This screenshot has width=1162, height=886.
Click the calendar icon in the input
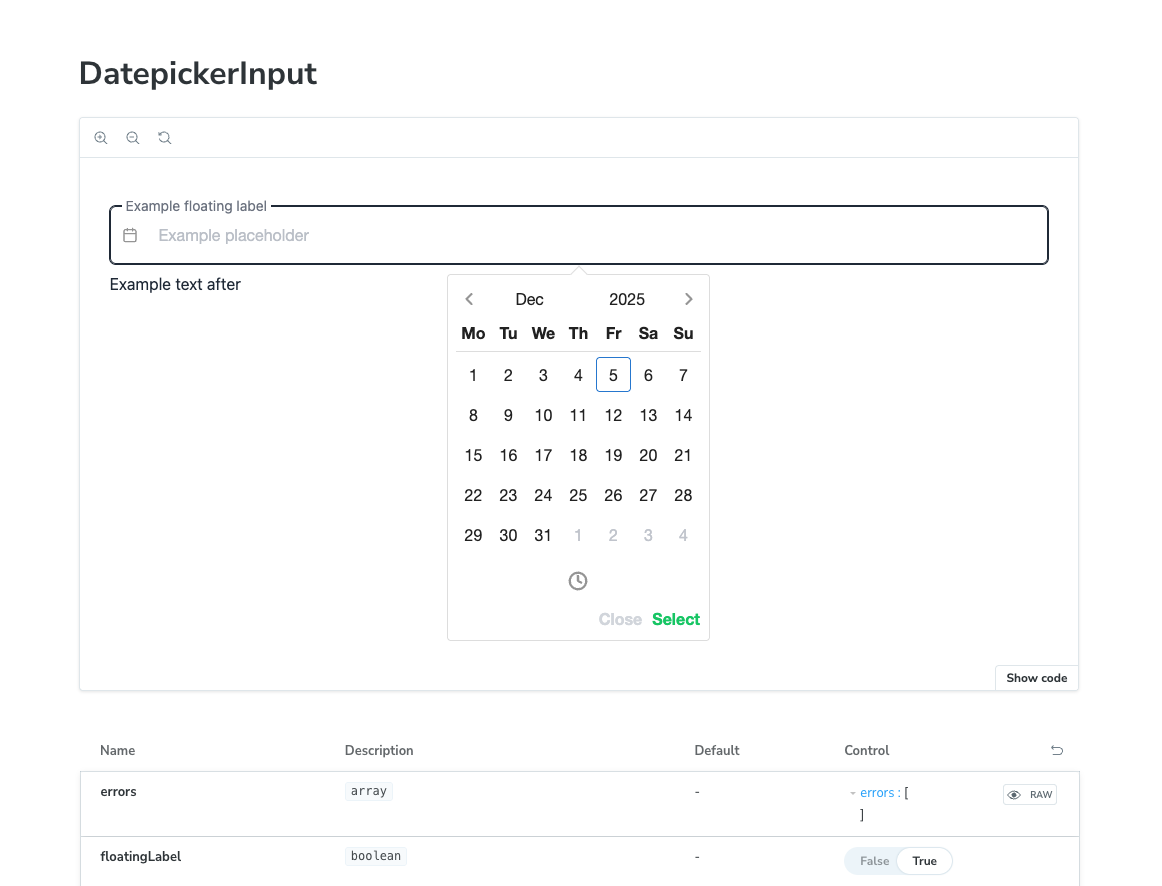(x=130, y=236)
